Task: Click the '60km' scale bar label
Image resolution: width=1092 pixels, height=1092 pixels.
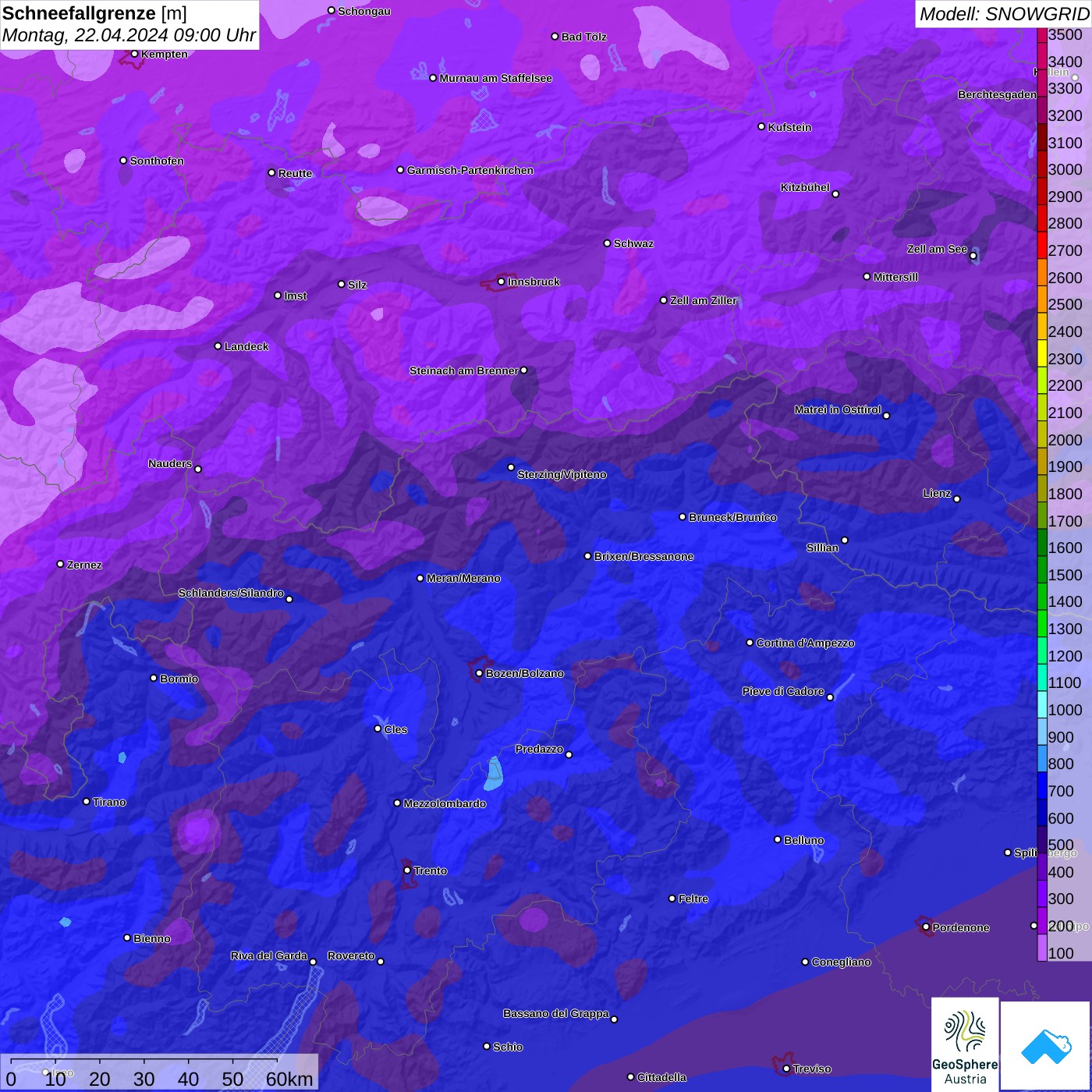Action: pyautogui.click(x=289, y=1079)
